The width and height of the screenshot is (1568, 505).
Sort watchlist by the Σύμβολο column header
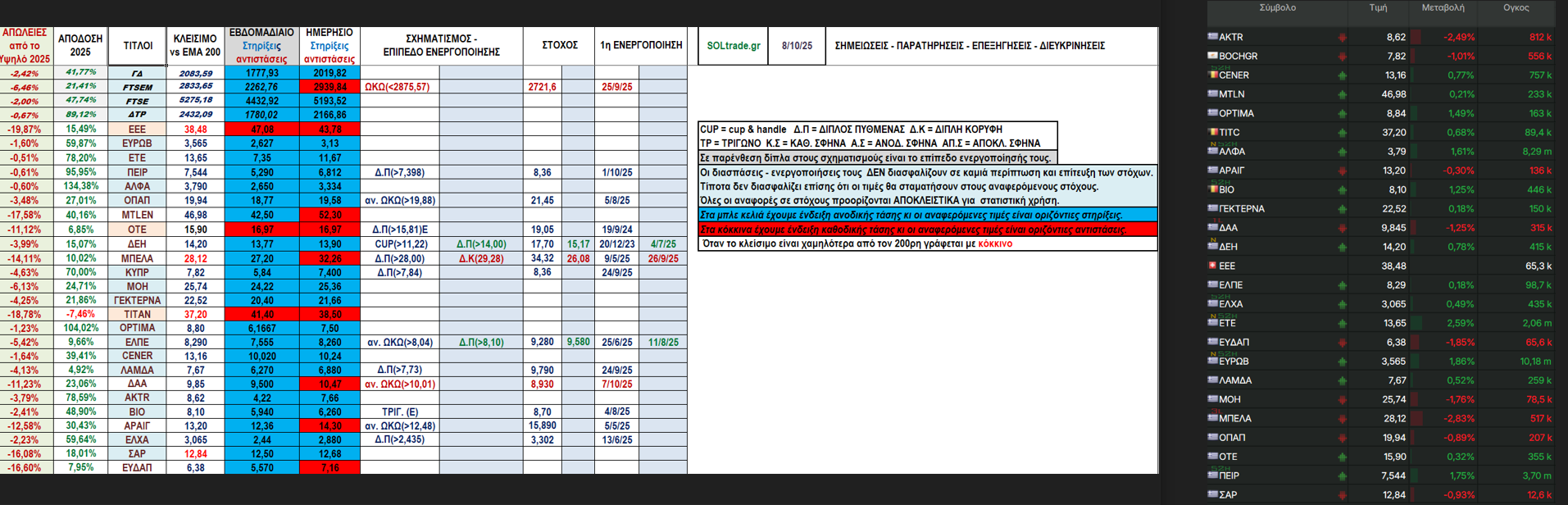1277,8
